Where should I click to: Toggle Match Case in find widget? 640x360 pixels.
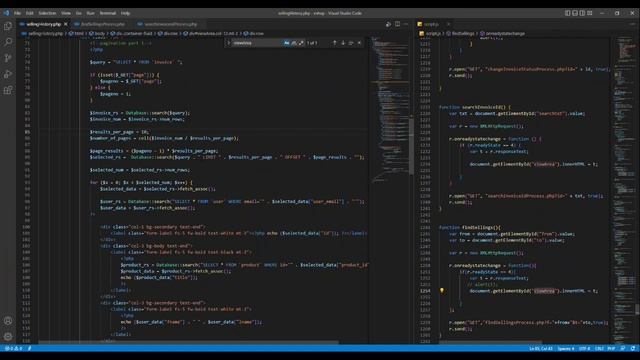[x=287, y=43]
